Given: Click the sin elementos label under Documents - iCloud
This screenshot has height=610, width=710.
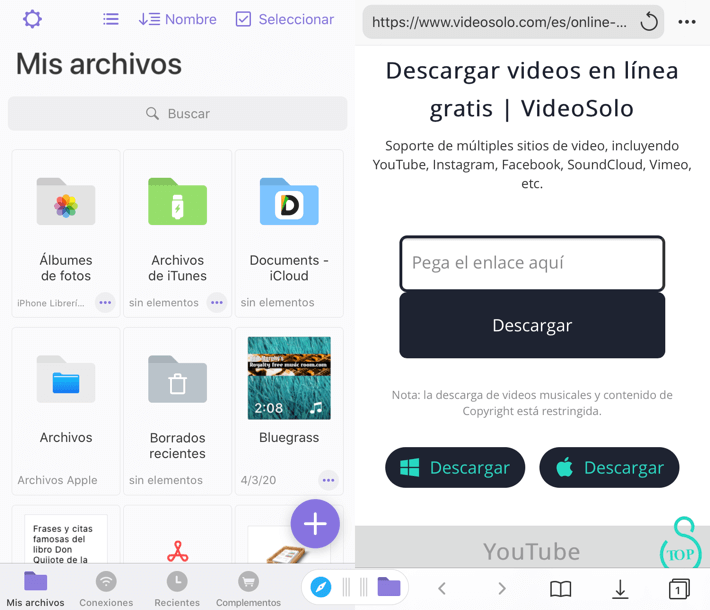Looking at the screenshot, I should (277, 303).
